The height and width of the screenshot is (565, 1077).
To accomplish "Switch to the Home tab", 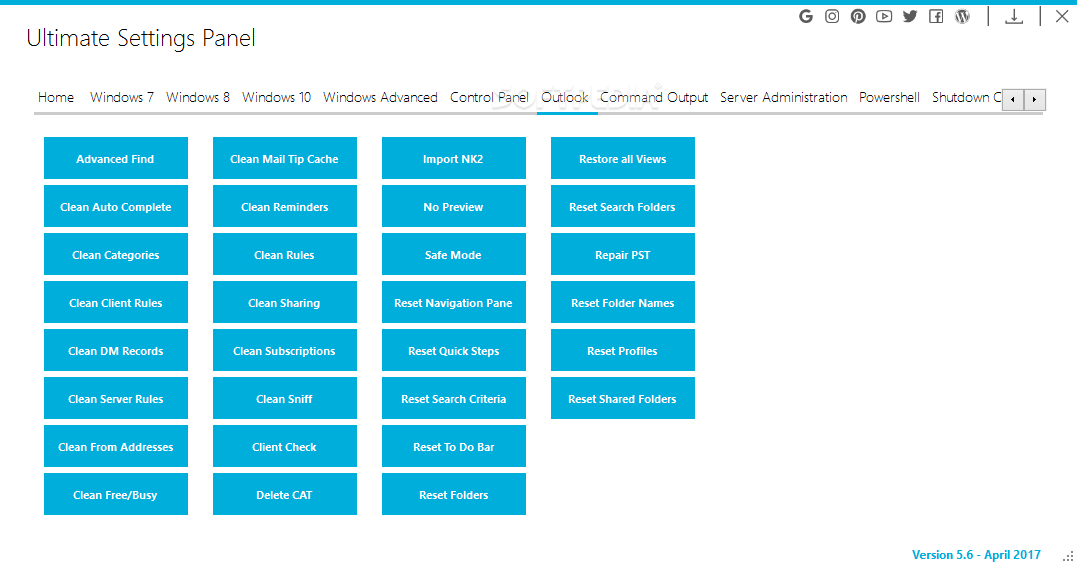I will [x=56, y=97].
